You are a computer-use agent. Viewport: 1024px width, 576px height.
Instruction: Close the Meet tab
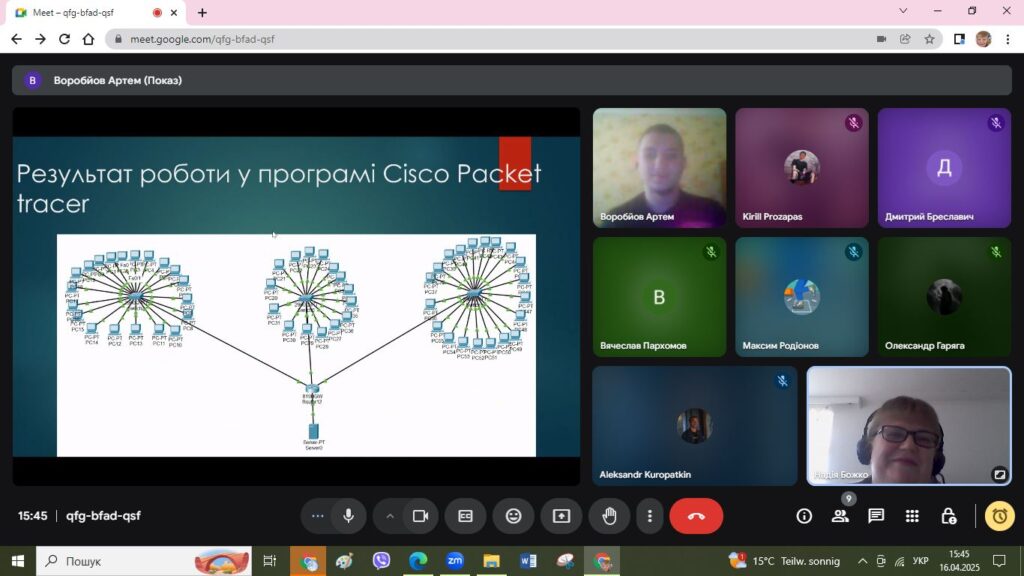click(174, 12)
